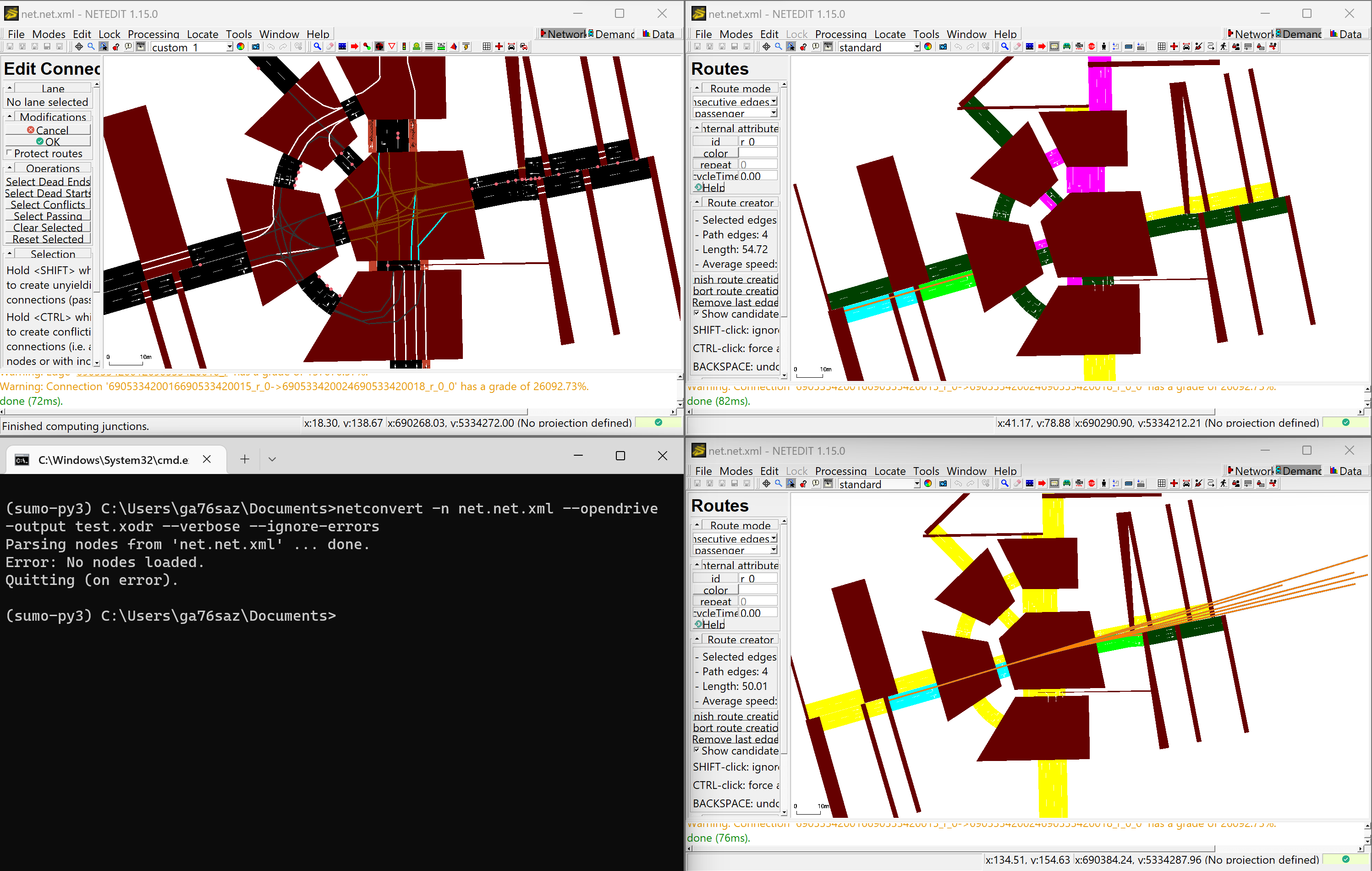Select Crossing mode in the top-left NETEDIT window
This screenshot has width=1372, height=871.
pos(429,47)
